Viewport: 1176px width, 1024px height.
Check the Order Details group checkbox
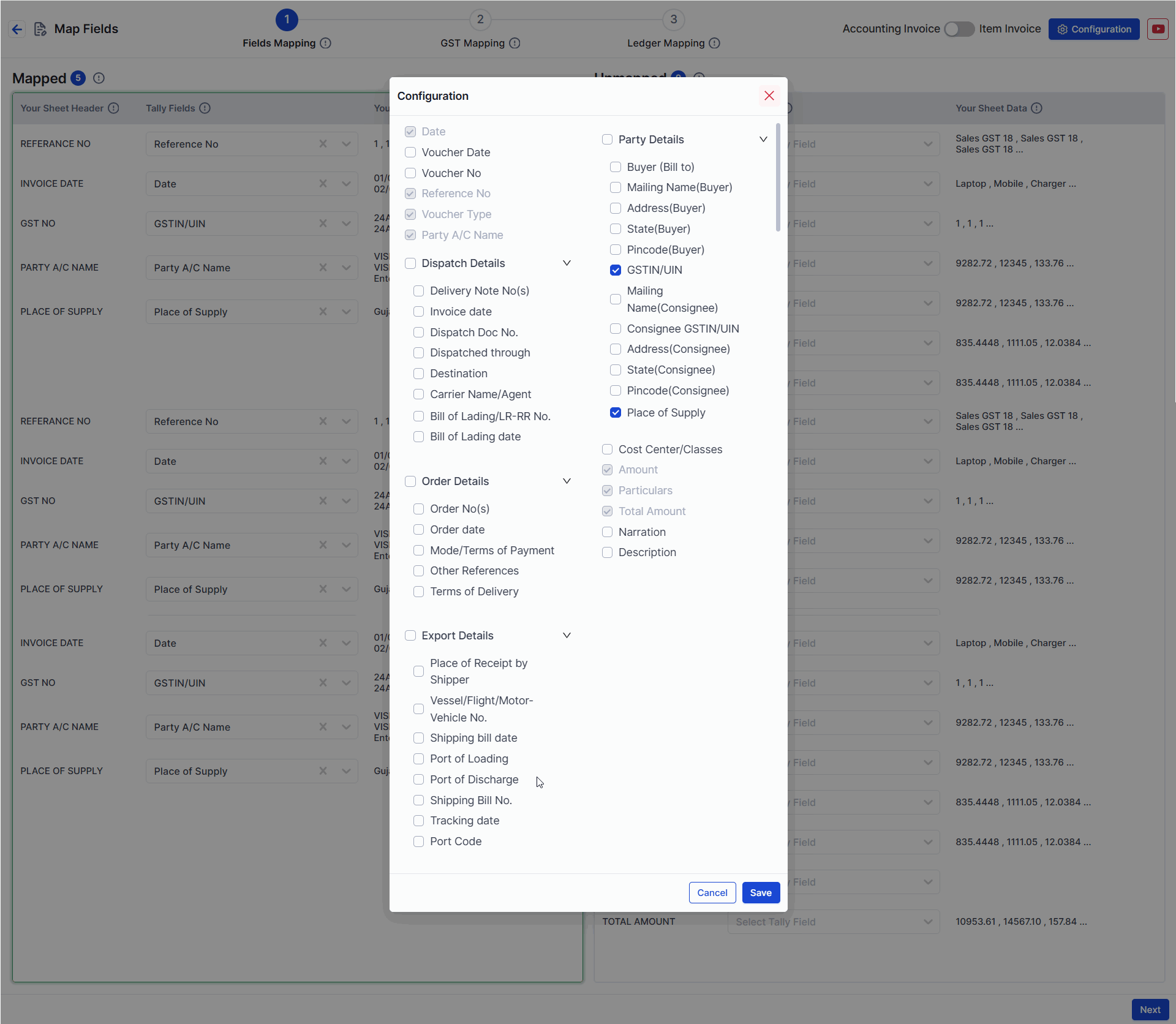click(410, 481)
